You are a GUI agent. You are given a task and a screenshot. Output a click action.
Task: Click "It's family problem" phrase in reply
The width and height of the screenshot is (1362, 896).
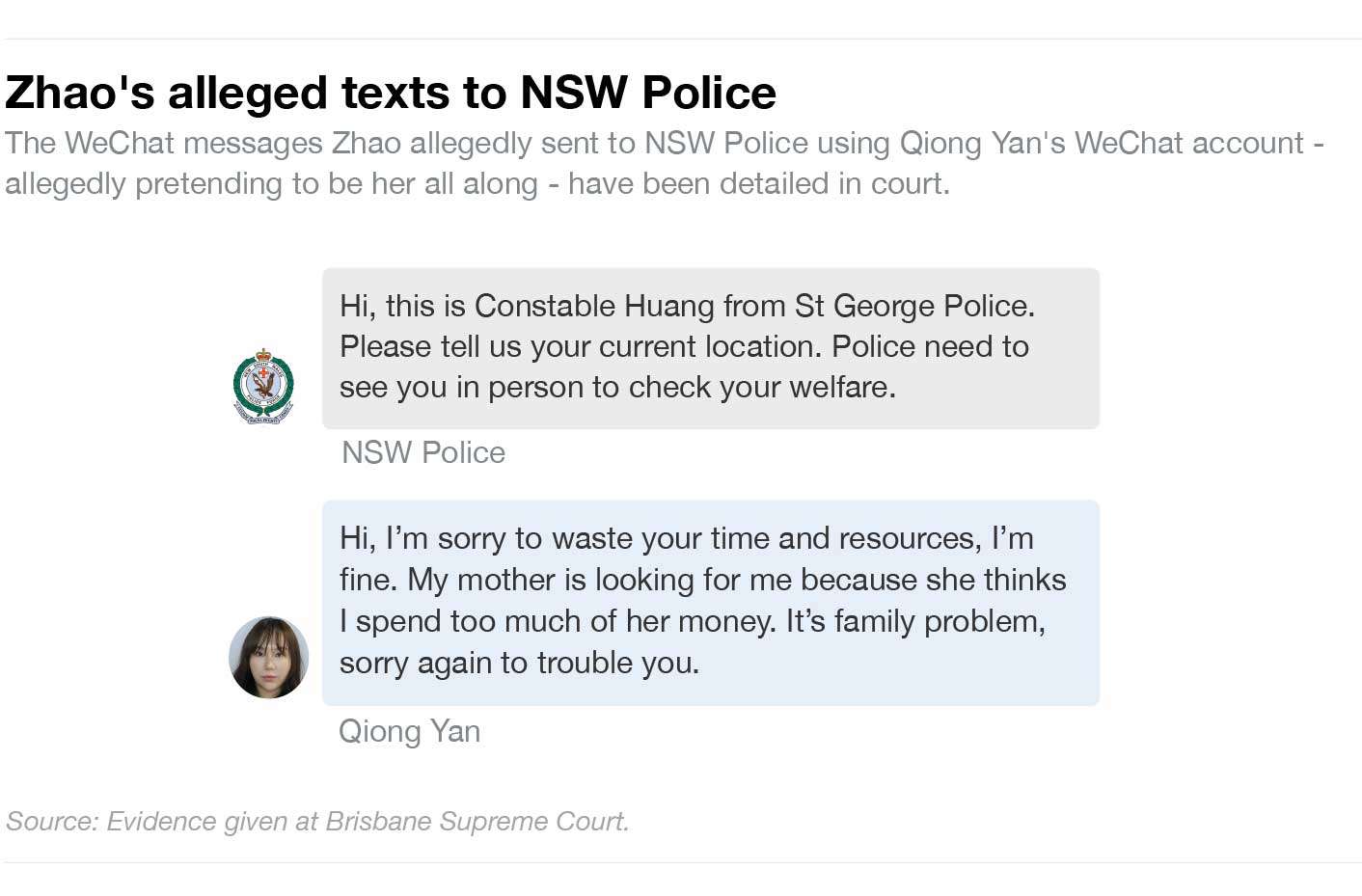point(915,621)
